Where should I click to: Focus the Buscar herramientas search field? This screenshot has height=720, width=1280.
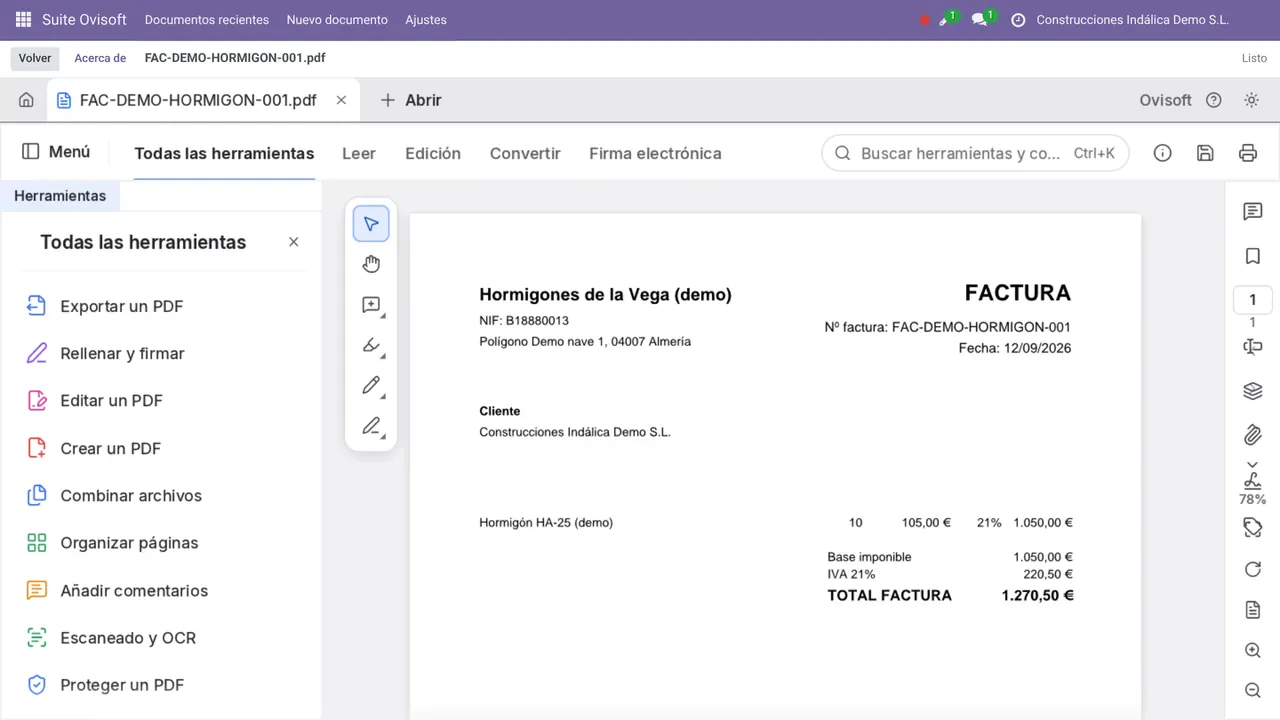975,153
